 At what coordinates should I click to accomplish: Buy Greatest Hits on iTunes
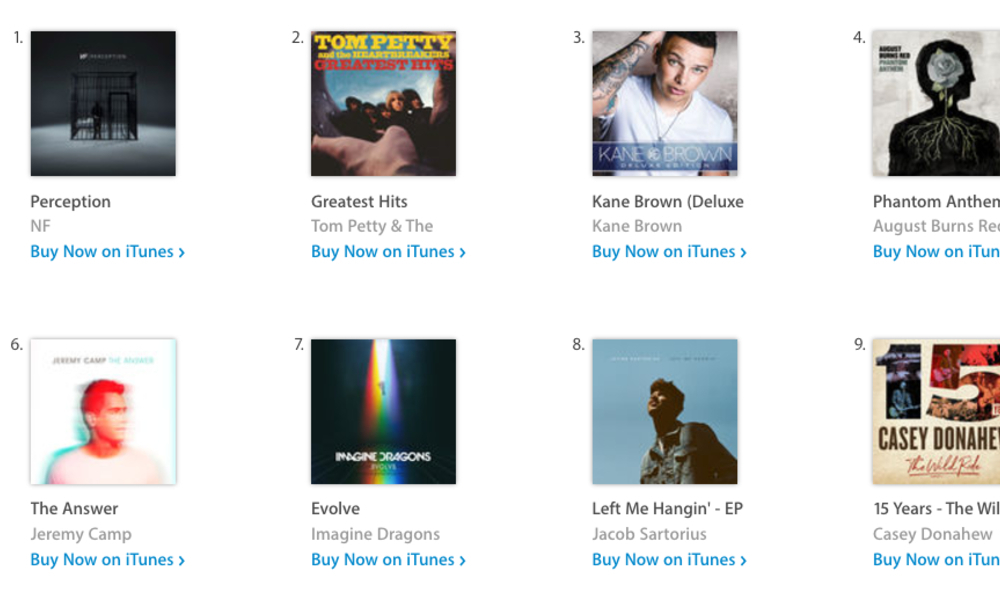388,252
